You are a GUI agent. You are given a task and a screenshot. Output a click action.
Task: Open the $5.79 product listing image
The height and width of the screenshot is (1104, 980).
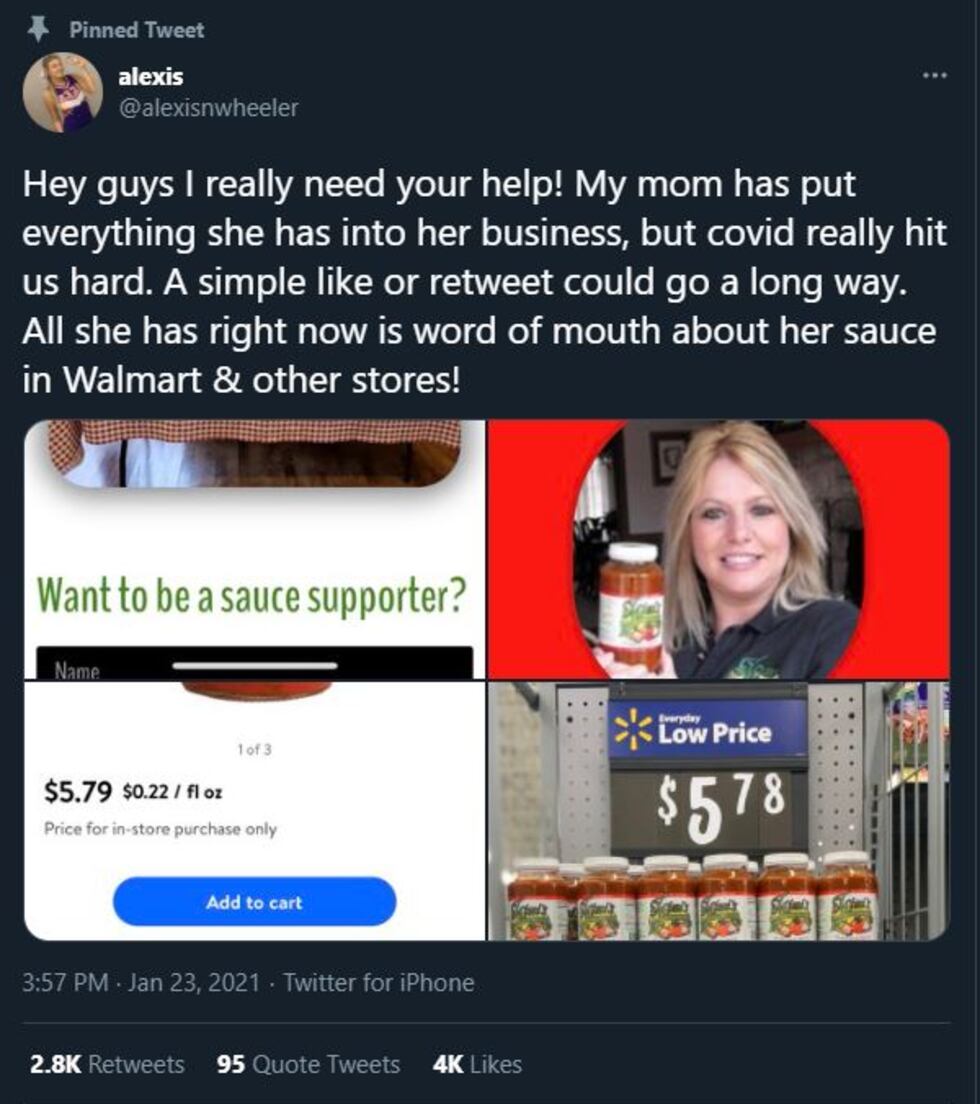click(254, 811)
